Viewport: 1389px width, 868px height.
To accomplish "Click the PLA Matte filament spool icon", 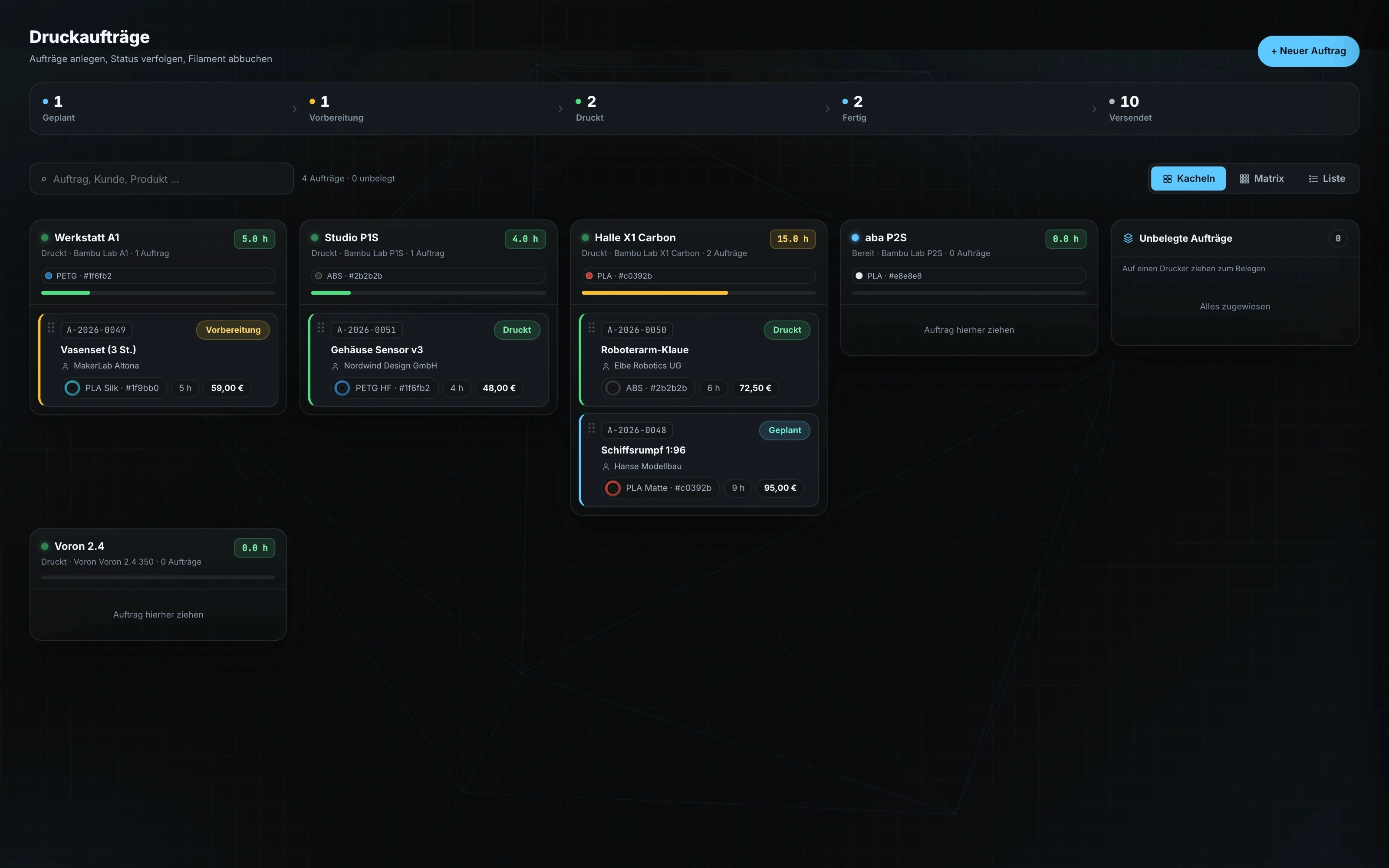I will point(613,488).
